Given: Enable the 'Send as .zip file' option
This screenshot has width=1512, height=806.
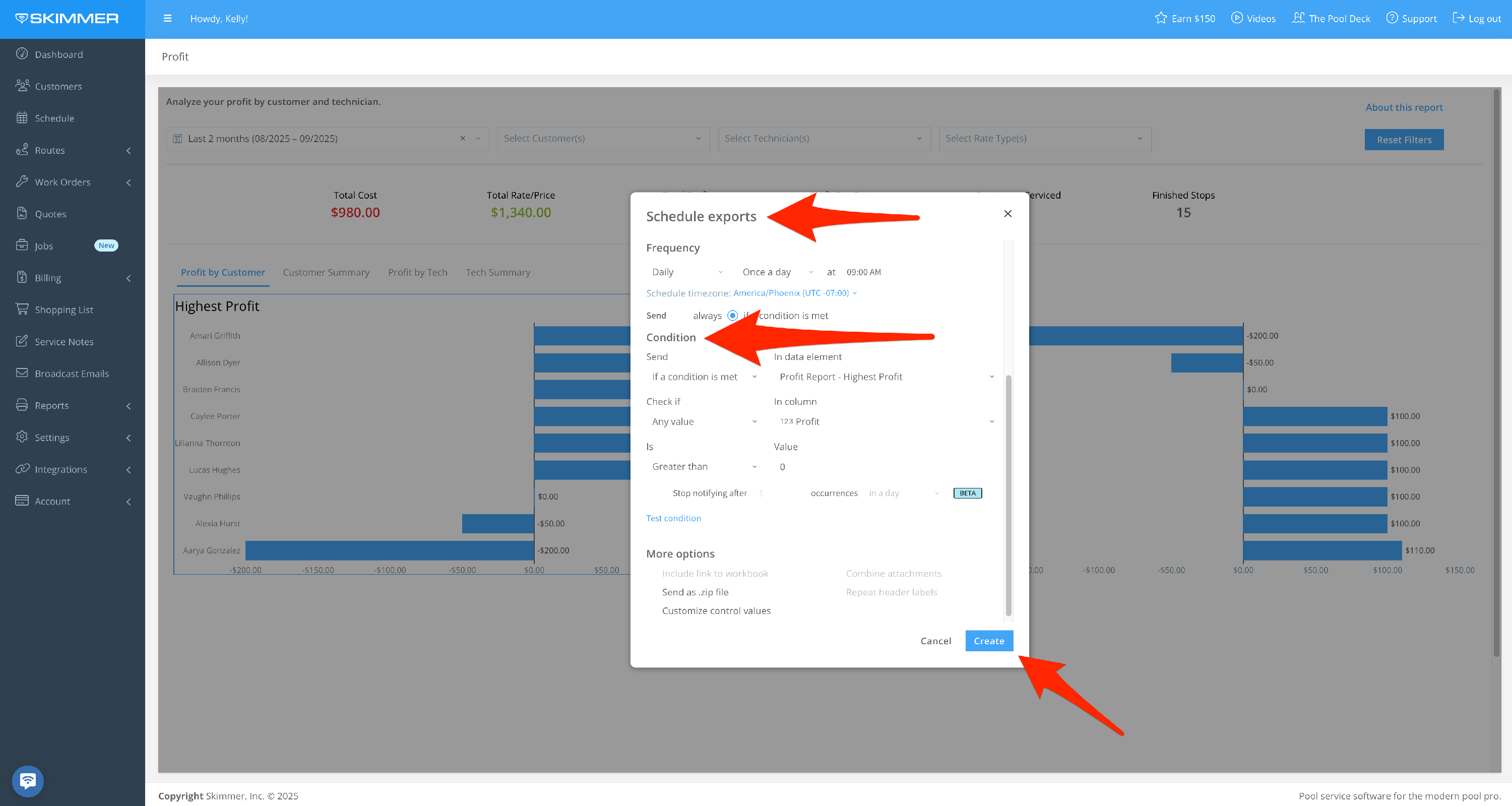Looking at the screenshot, I should pos(695,592).
